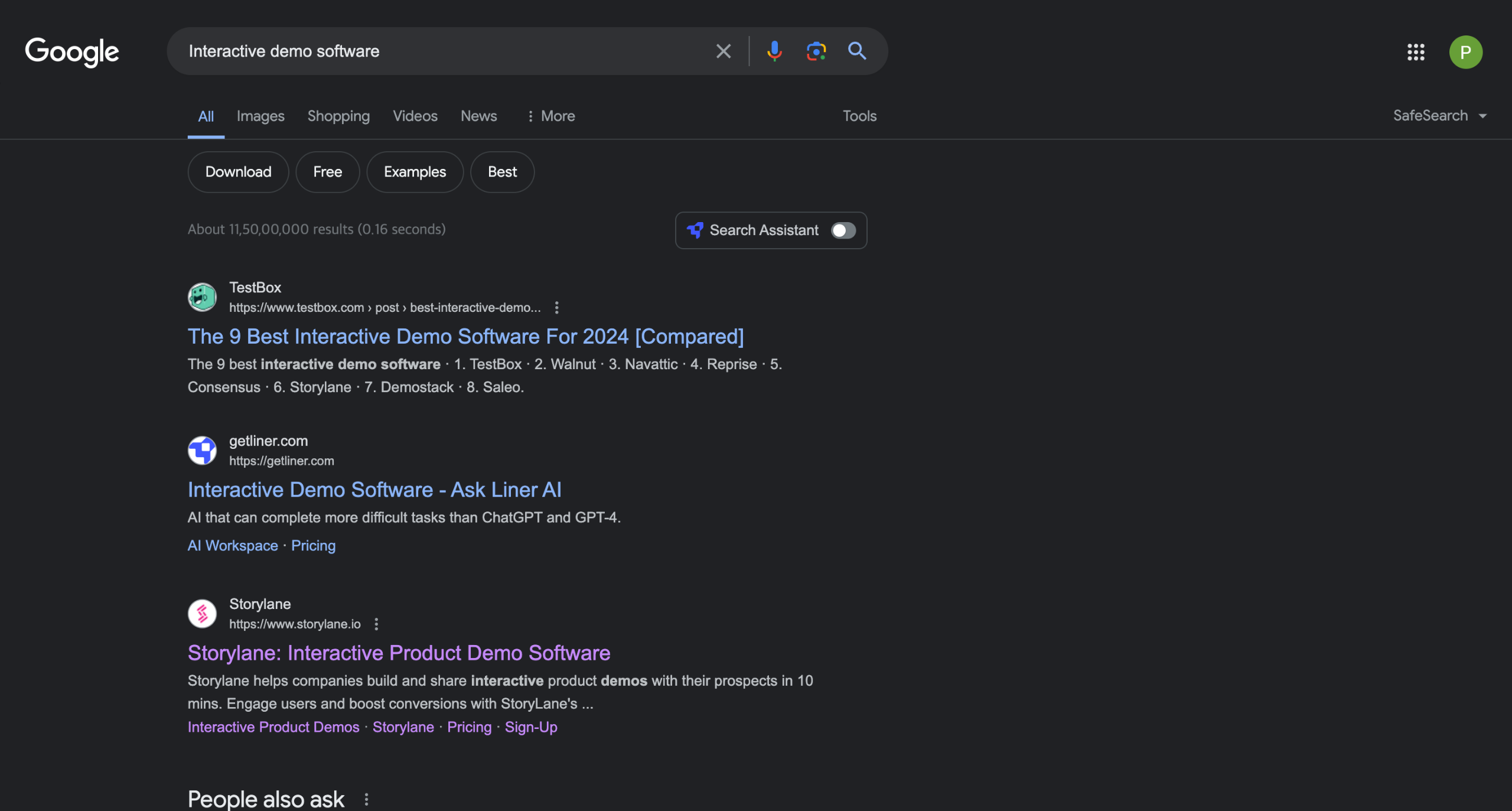Apply the Free suggestion chip
The height and width of the screenshot is (811, 1512).
[328, 172]
